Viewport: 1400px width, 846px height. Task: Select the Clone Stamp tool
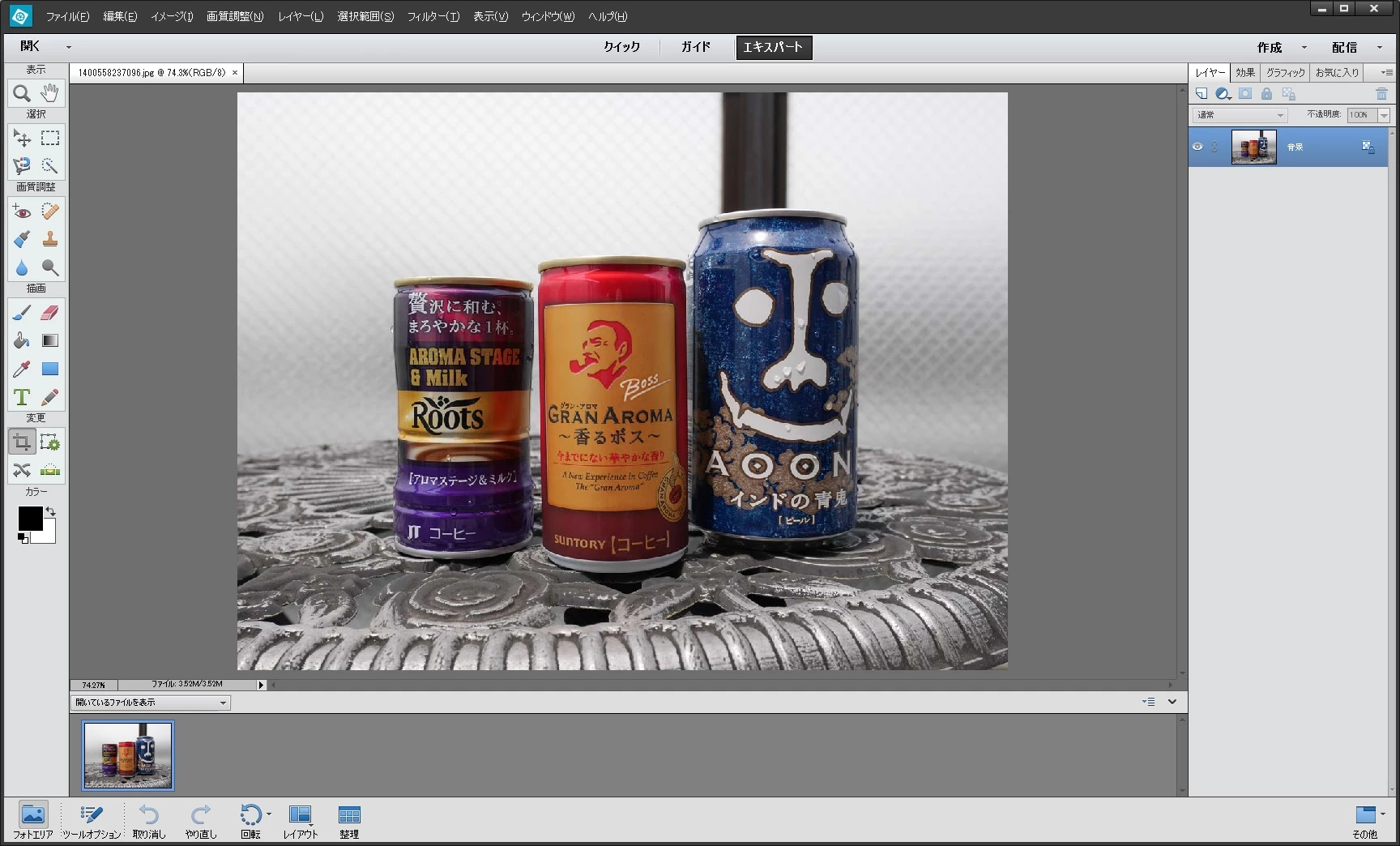tap(50, 239)
